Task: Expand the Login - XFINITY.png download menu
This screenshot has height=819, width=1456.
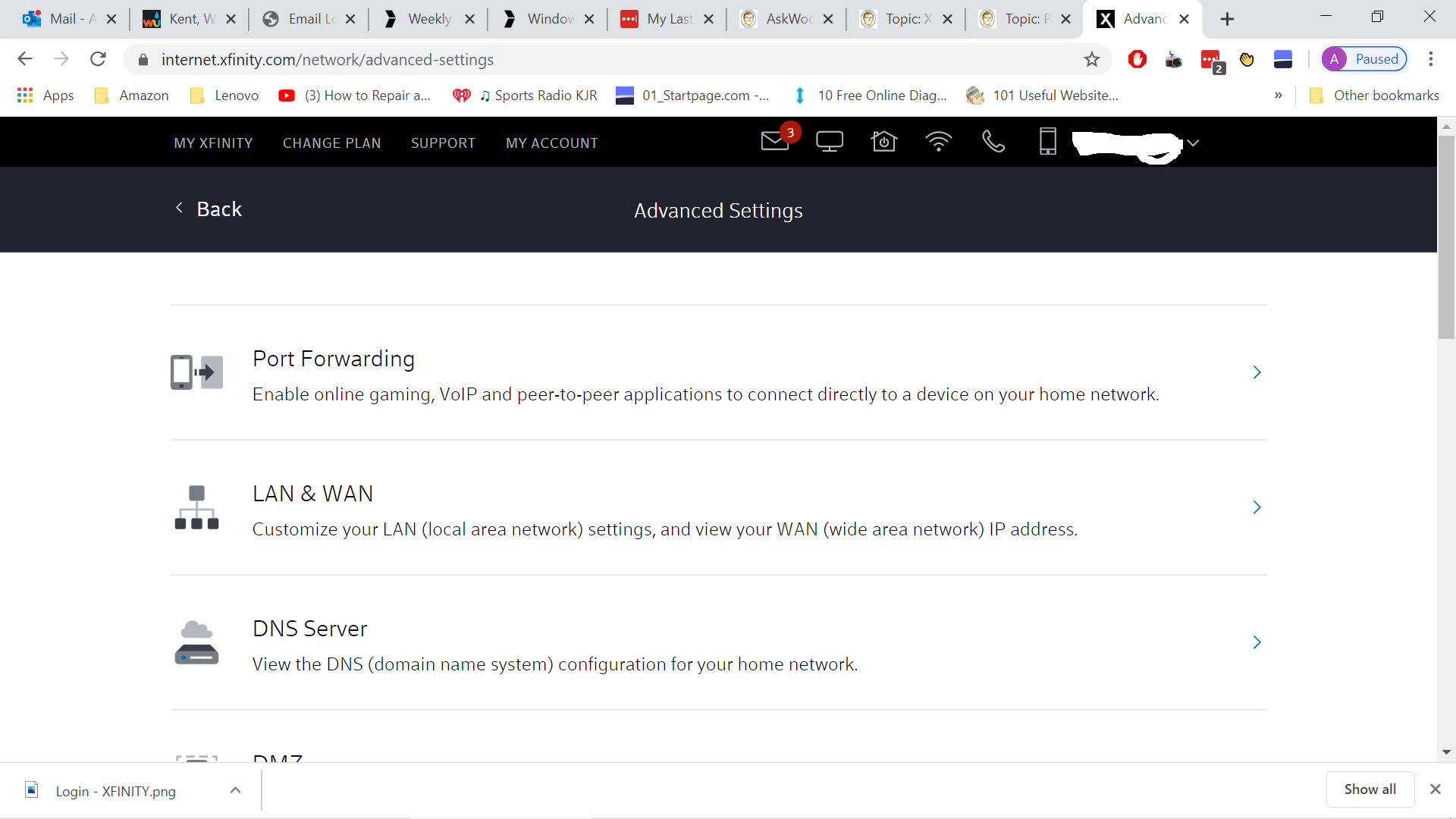Action: coord(235,790)
